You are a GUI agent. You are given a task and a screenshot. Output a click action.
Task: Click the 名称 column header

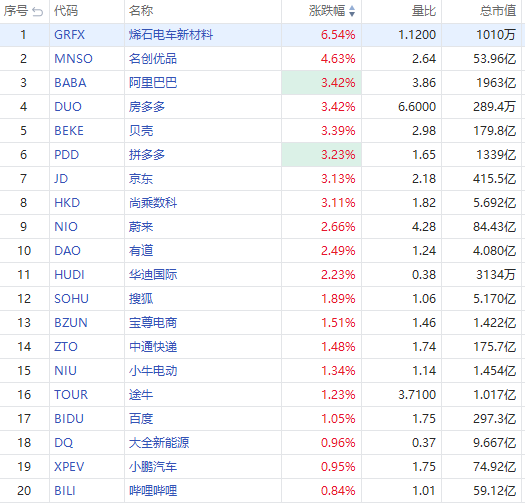(141, 11)
